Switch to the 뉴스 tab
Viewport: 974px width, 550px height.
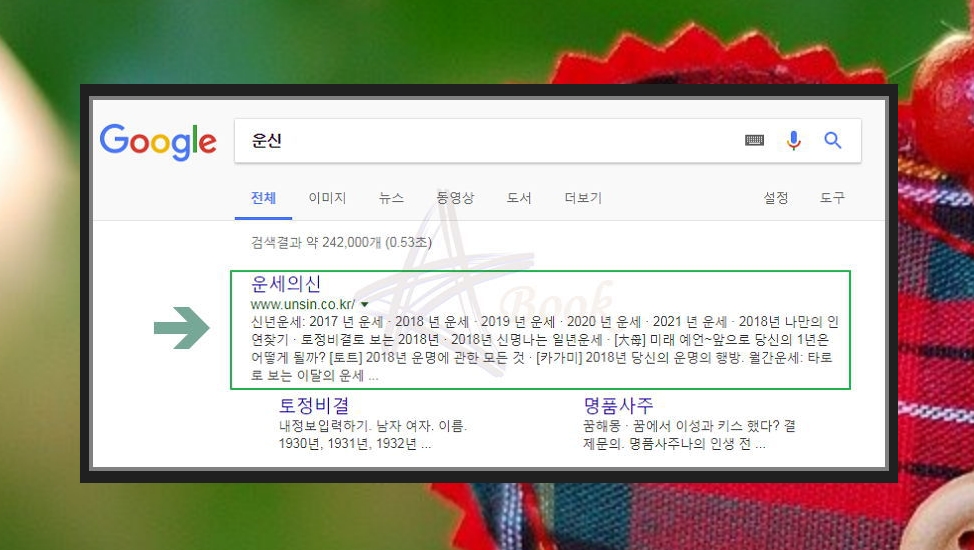click(x=391, y=198)
